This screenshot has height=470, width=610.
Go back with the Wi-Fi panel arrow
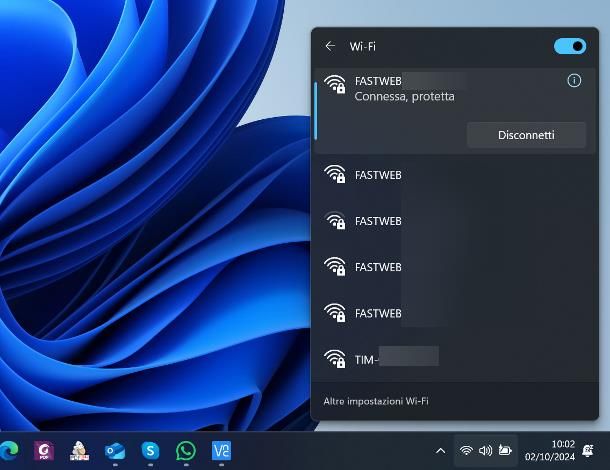click(x=330, y=46)
